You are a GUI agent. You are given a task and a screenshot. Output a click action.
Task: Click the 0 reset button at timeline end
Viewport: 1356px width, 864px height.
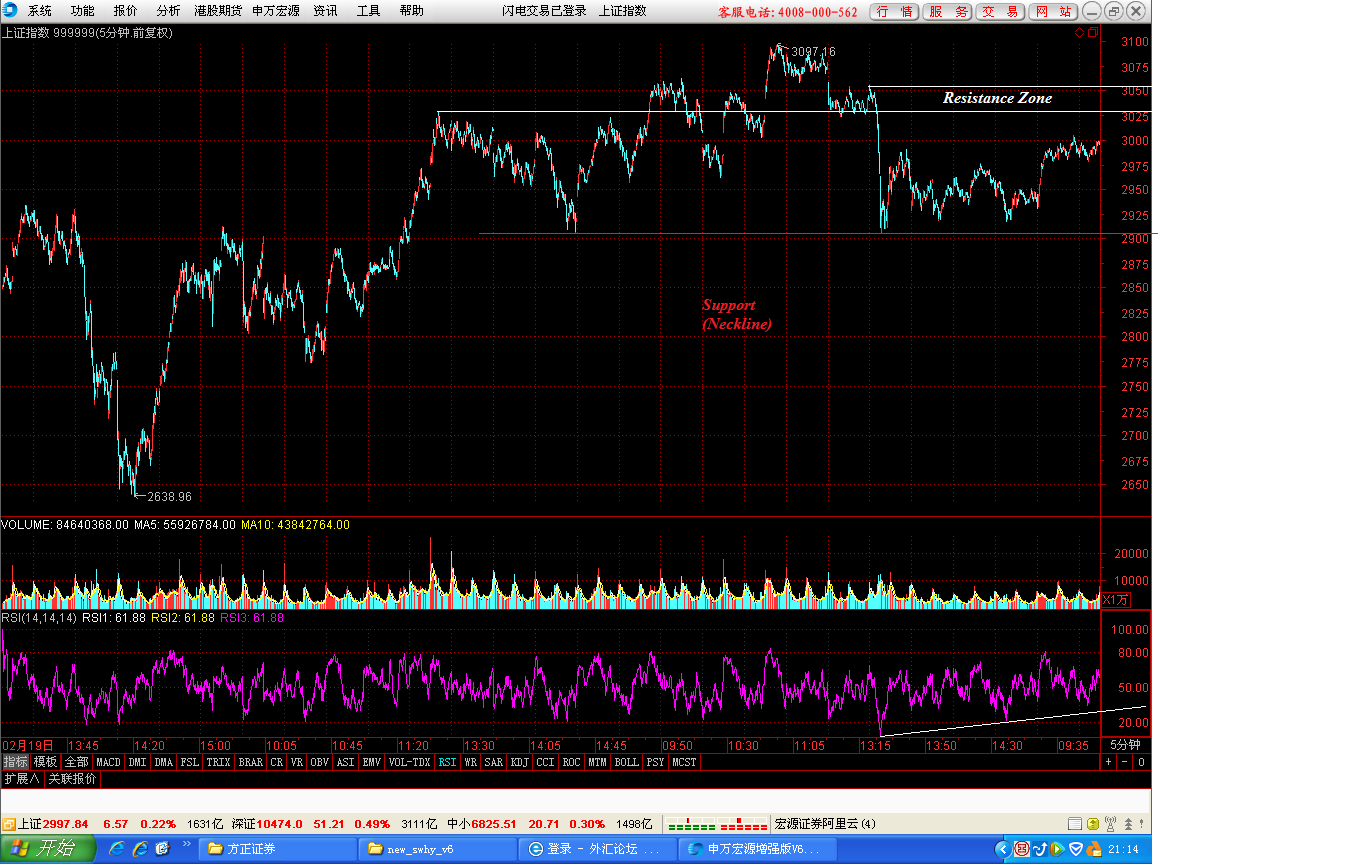[1141, 762]
